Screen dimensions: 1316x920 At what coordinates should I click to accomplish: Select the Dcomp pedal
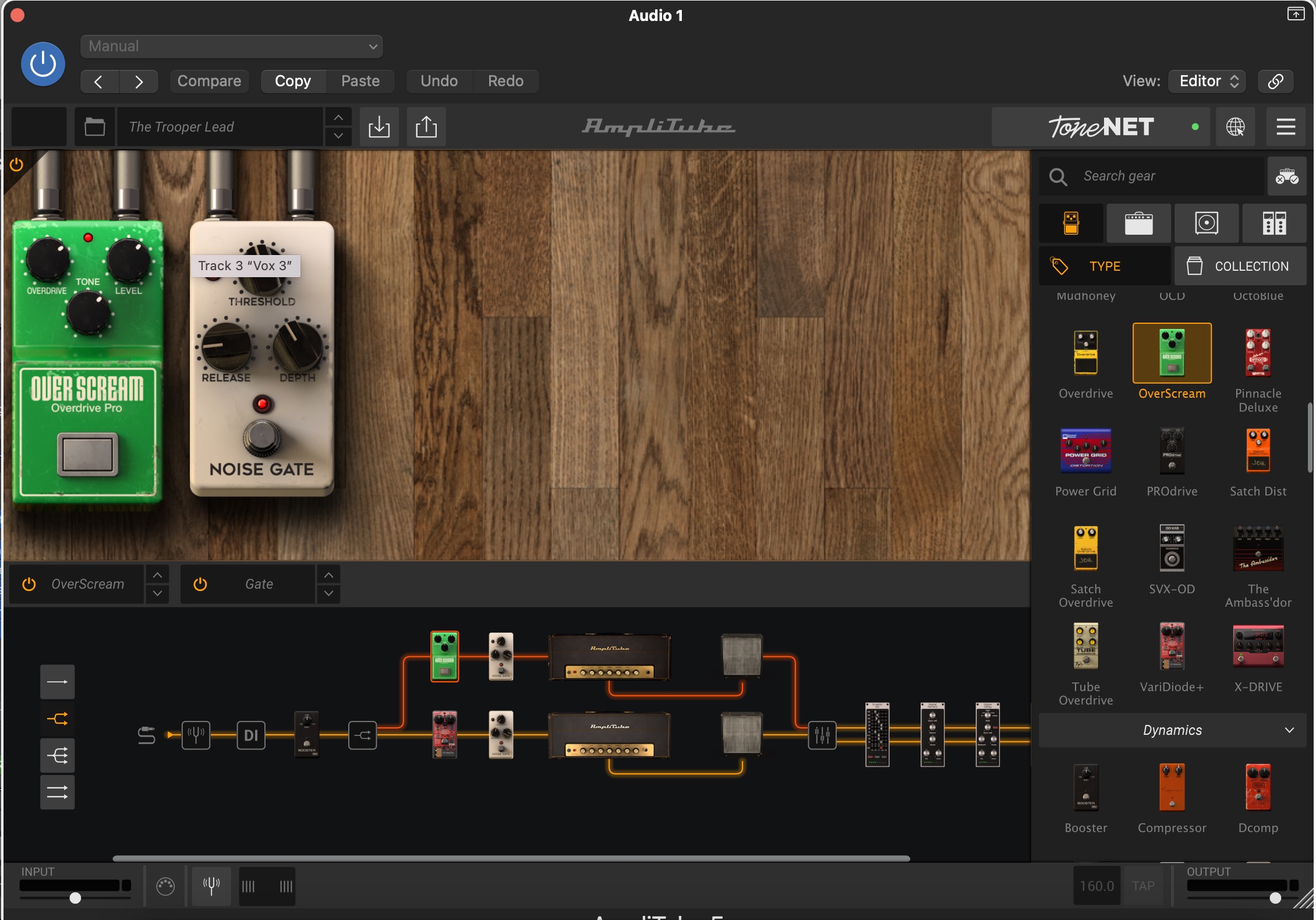1258,787
